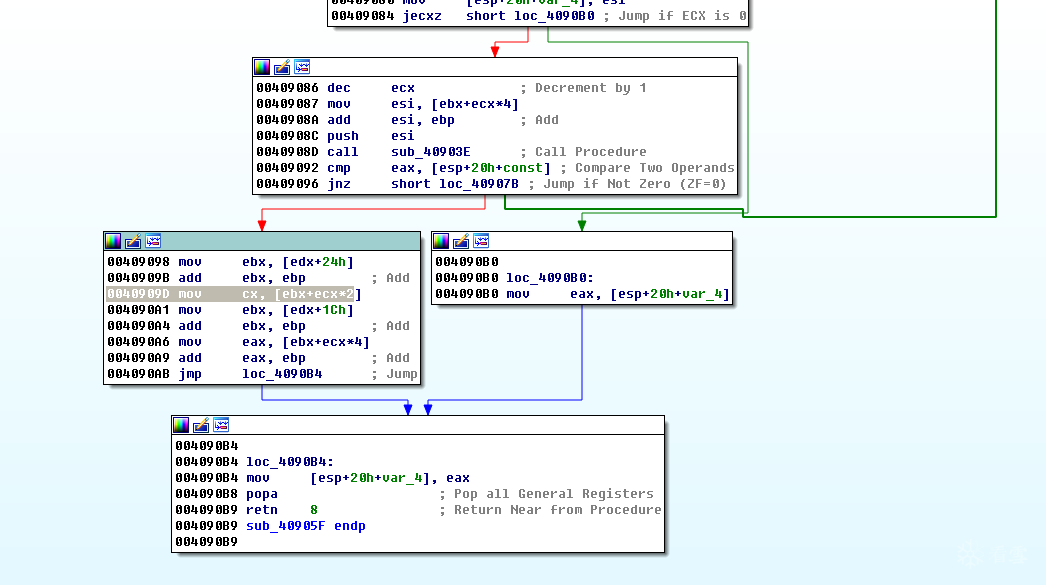
Task: Select the add ebx, ebp line at 004090A4
Action: (x=258, y=326)
